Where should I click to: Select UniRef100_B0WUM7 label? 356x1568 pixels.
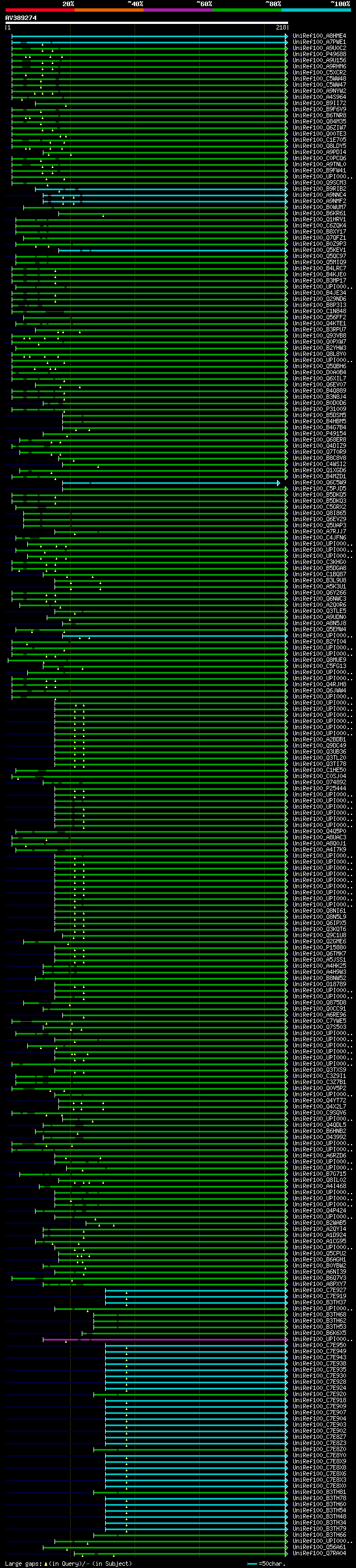click(319, 207)
